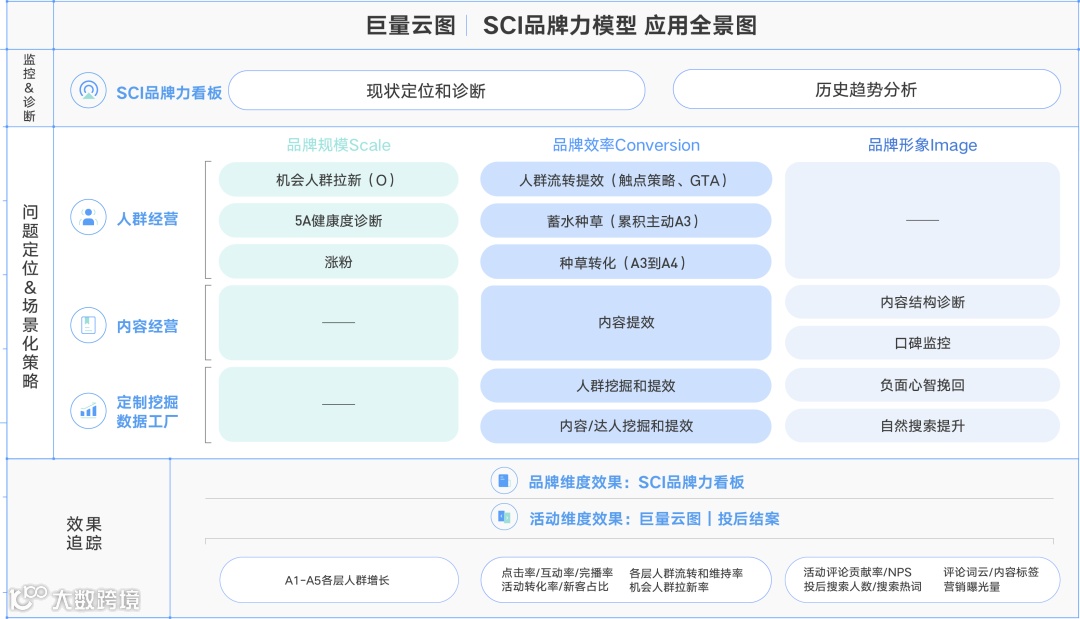Click 人群流转提效（触点策略、GTA）
The width and height of the screenshot is (1080, 619).
click(626, 180)
